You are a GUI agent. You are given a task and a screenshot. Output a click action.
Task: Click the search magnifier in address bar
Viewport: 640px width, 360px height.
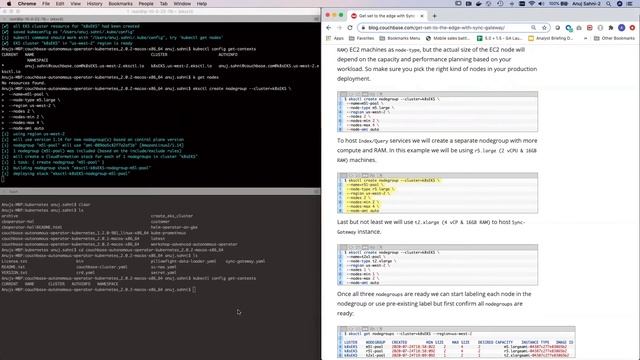click(533, 27)
